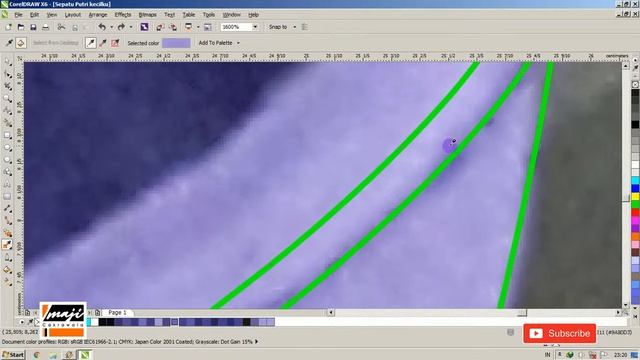Select the Crop tool in toolbox
The width and height of the screenshot is (640, 360).
tap(7, 87)
